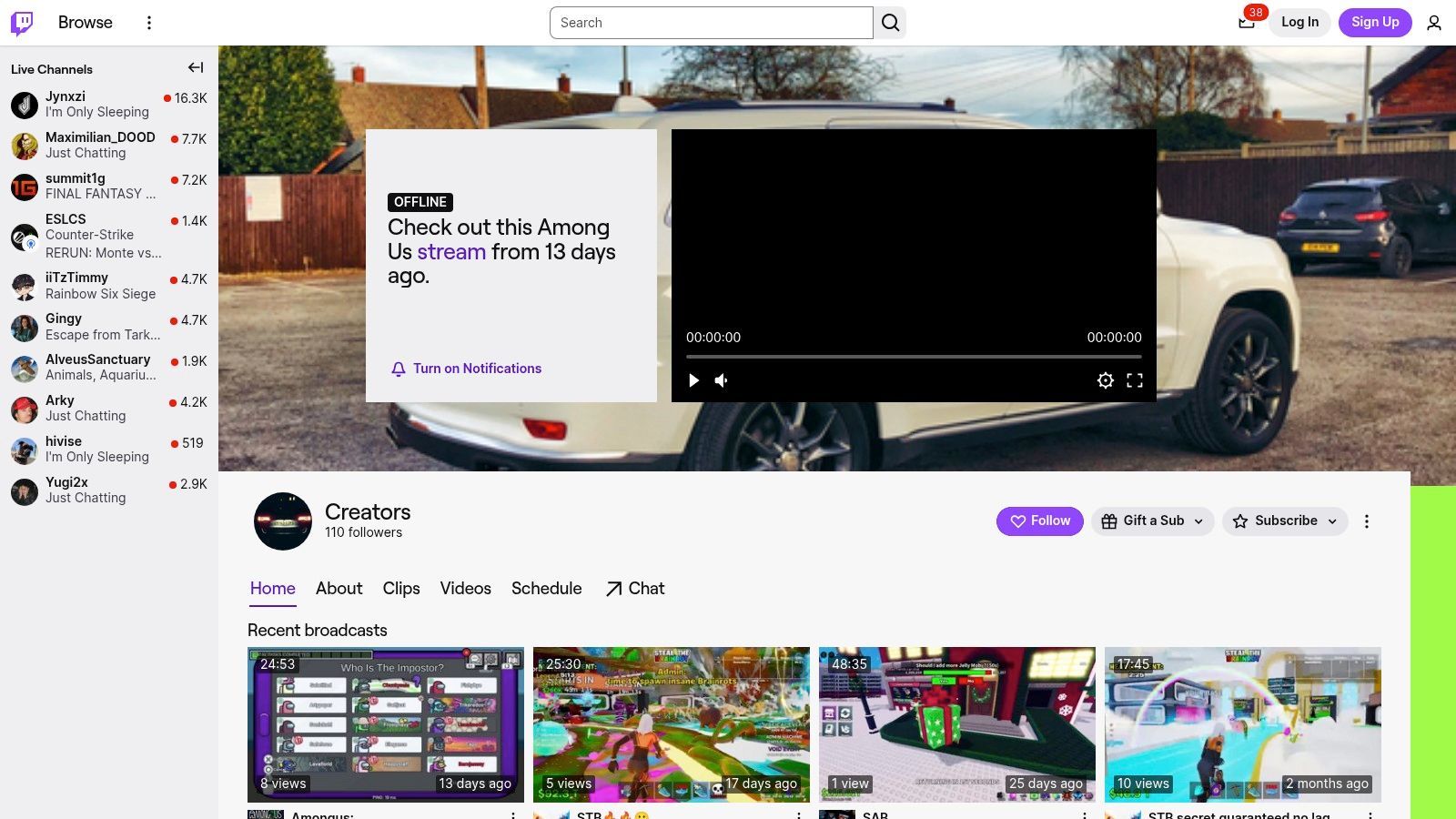Open options for the Amongus broadcast
Screen dimensions: 1456x819
click(513, 815)
